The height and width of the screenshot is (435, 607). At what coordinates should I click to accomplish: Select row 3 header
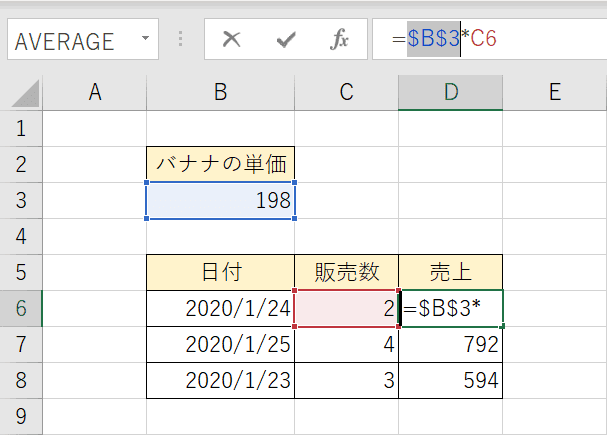(21, 200)
